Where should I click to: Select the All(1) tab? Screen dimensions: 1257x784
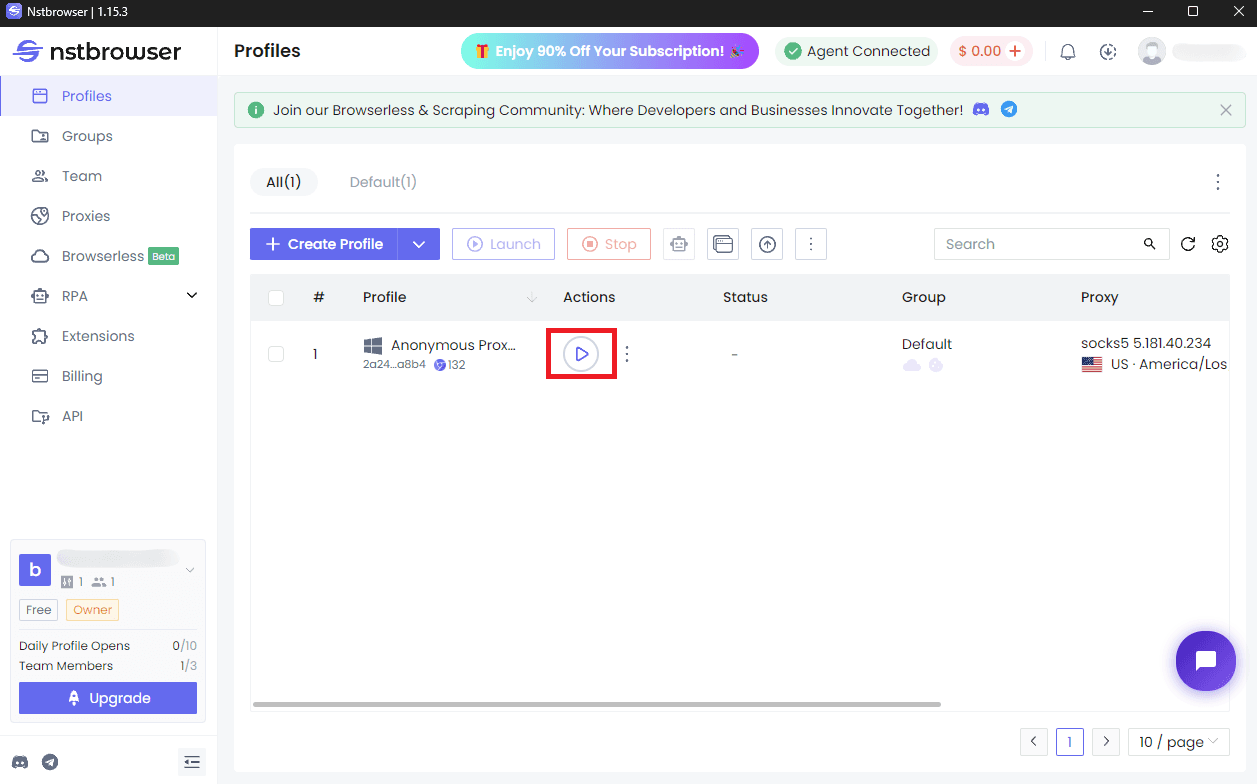coord(284,181)
